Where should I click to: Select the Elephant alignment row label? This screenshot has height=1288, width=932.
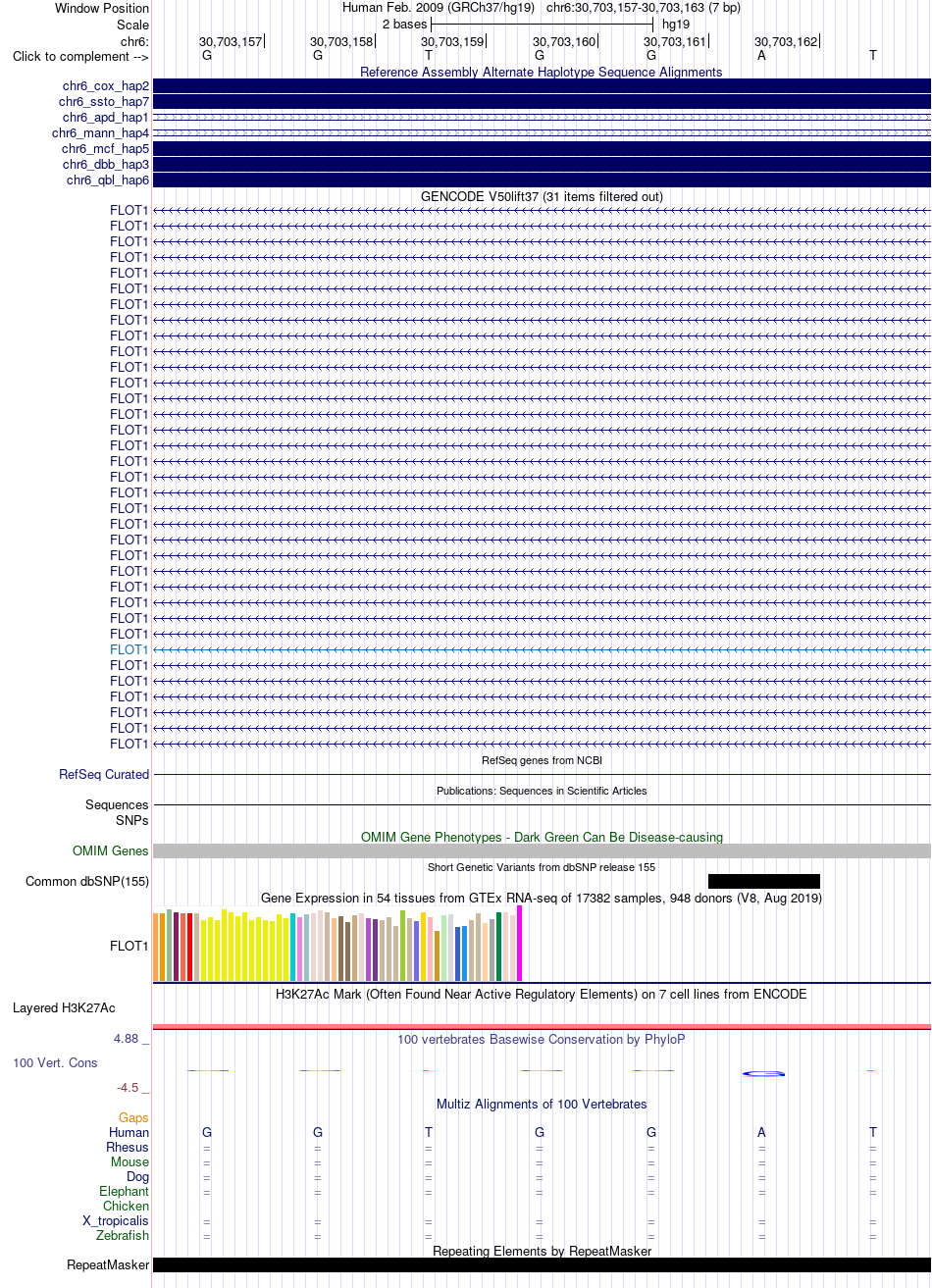pos(125,1192)
